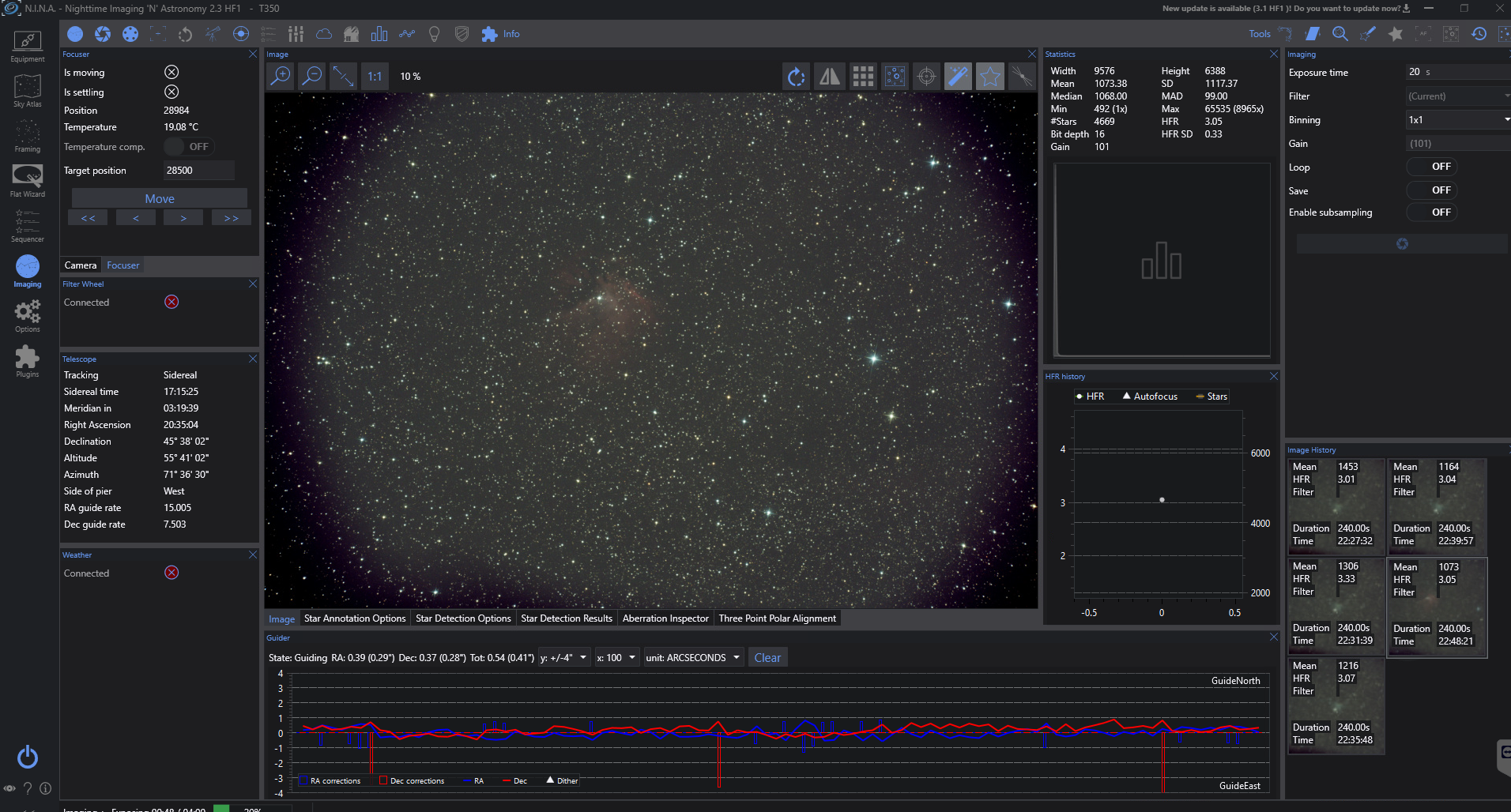The width and height of the screenshot is (1511, 812).
Task: Open the unit ARCSECONDS dropdown
Action: click(693, 658)
